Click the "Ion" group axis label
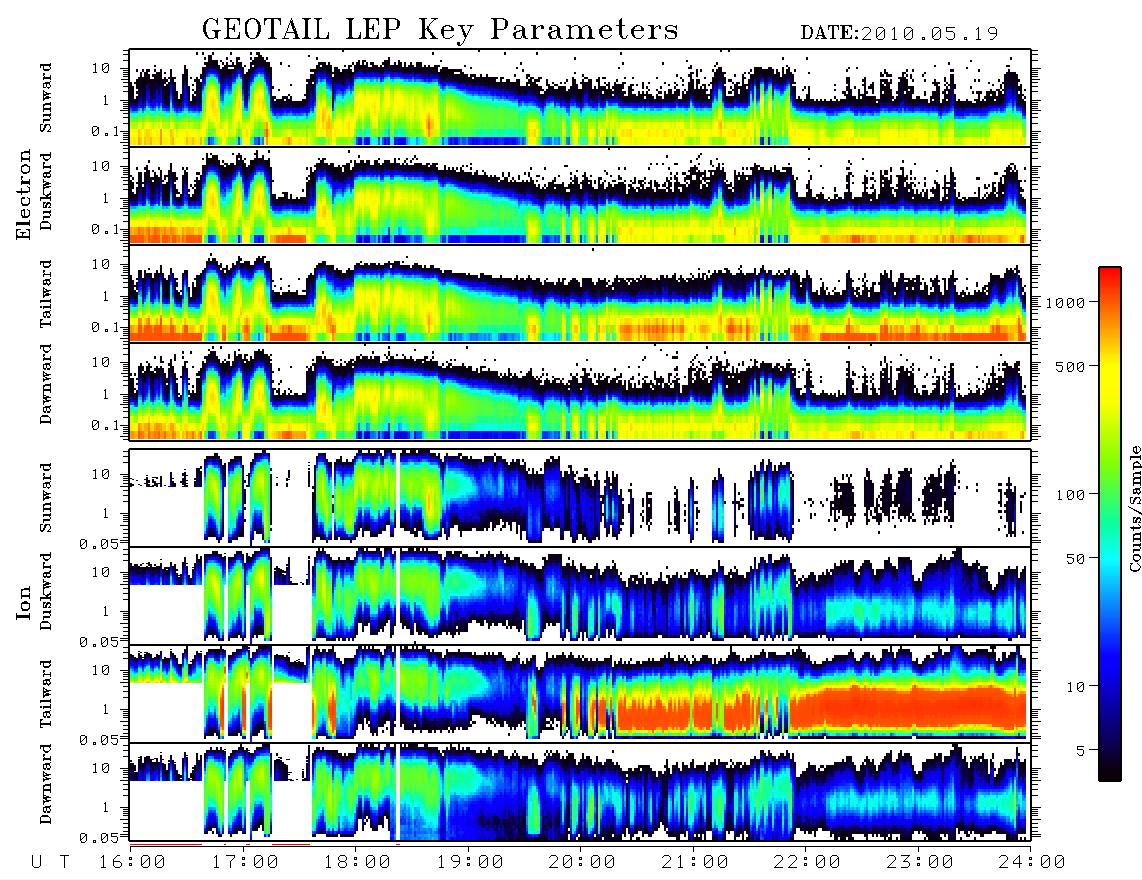 [x=24, y=602]
